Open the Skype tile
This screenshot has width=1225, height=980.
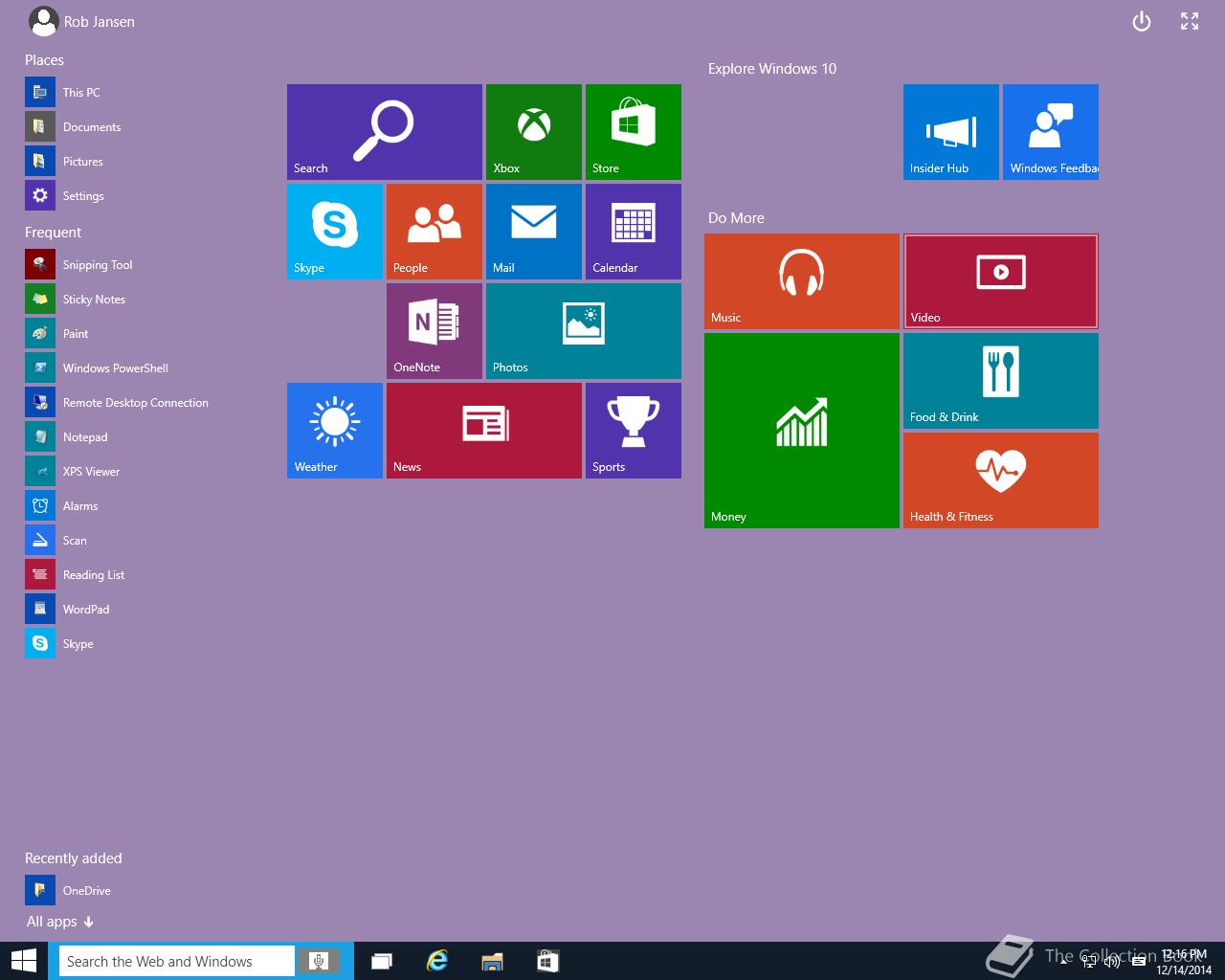pos(335,232)
